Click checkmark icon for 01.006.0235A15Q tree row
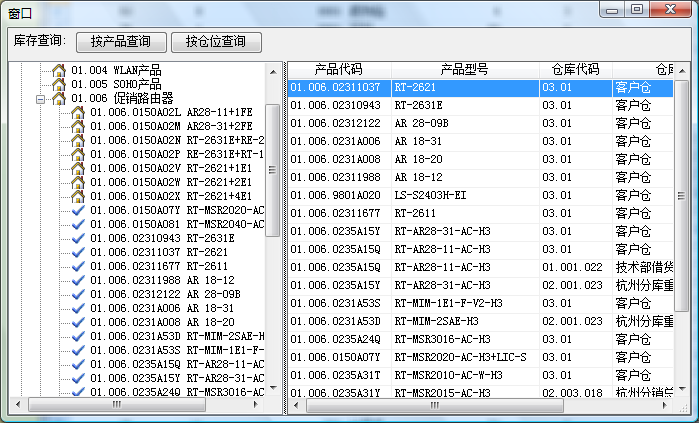The height and width of the screenshot is (423, 699). click(78, 364)
